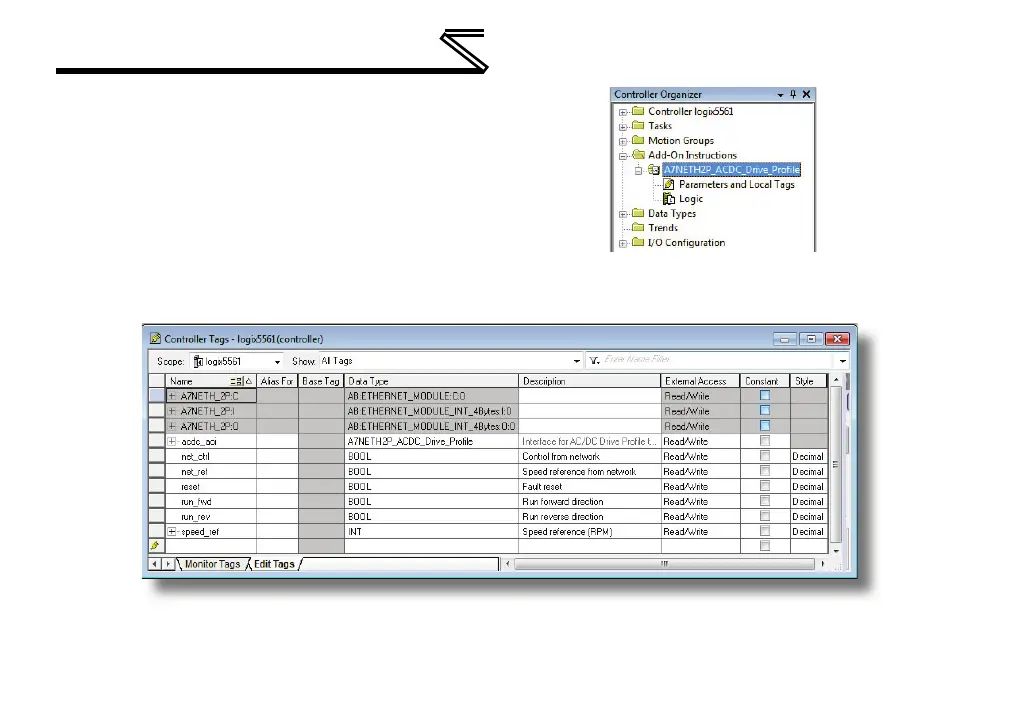Expand the Data Types tree node
1022x720 pixels.
pos(623,214)
